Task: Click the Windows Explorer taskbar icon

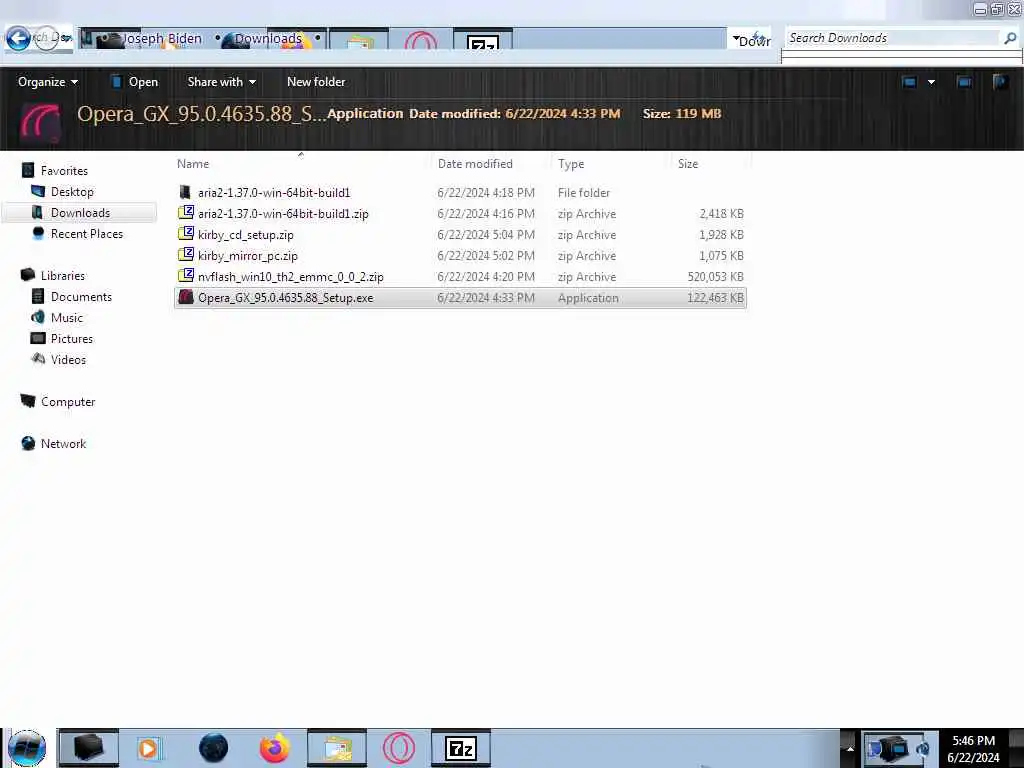Action: tap(337, 748)
